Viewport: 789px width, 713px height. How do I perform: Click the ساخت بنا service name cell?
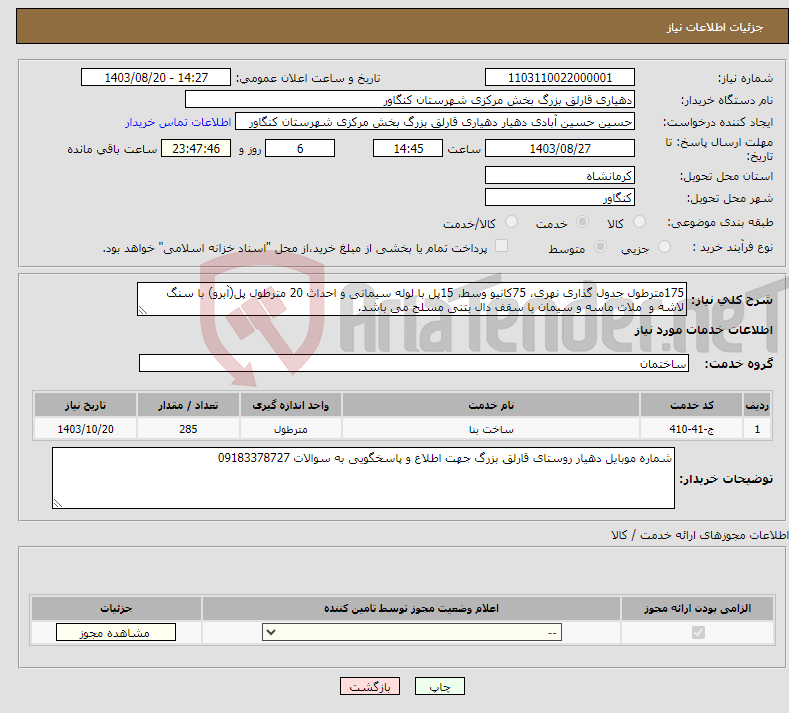pos(491,429)
